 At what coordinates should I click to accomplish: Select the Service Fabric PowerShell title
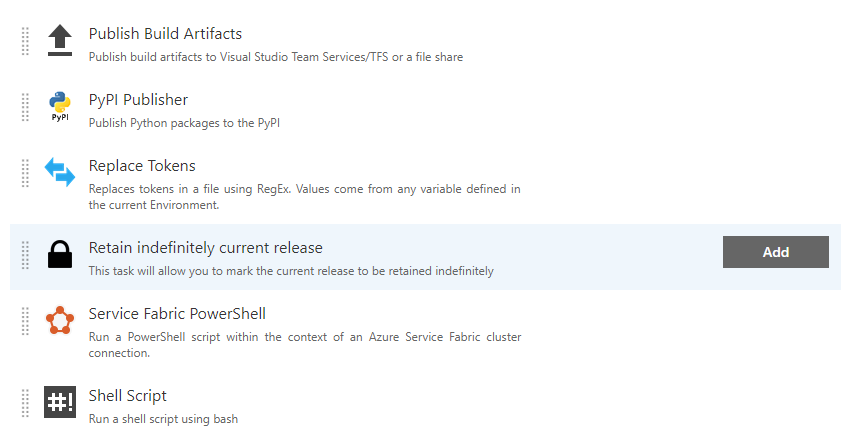177,313
